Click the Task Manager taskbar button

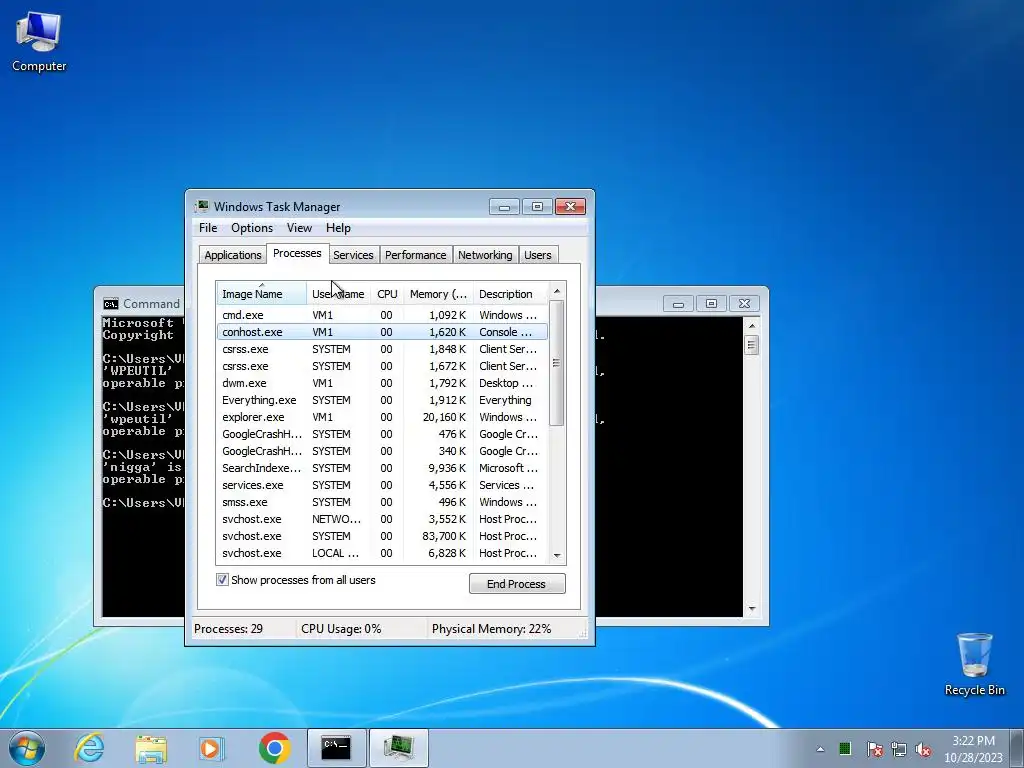click(399, 748)
